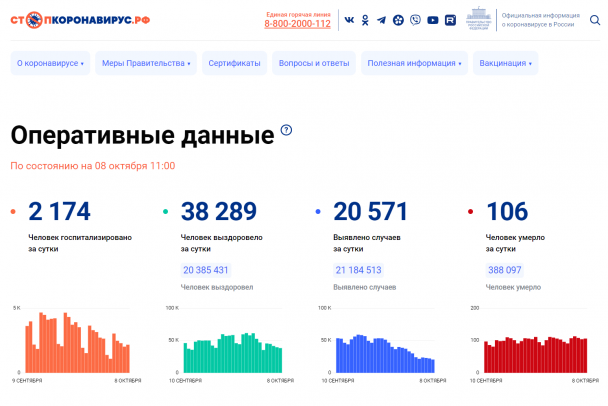Click the question mark help icon
The width and height of the screenshot is (608, 406).
[286, 130]
